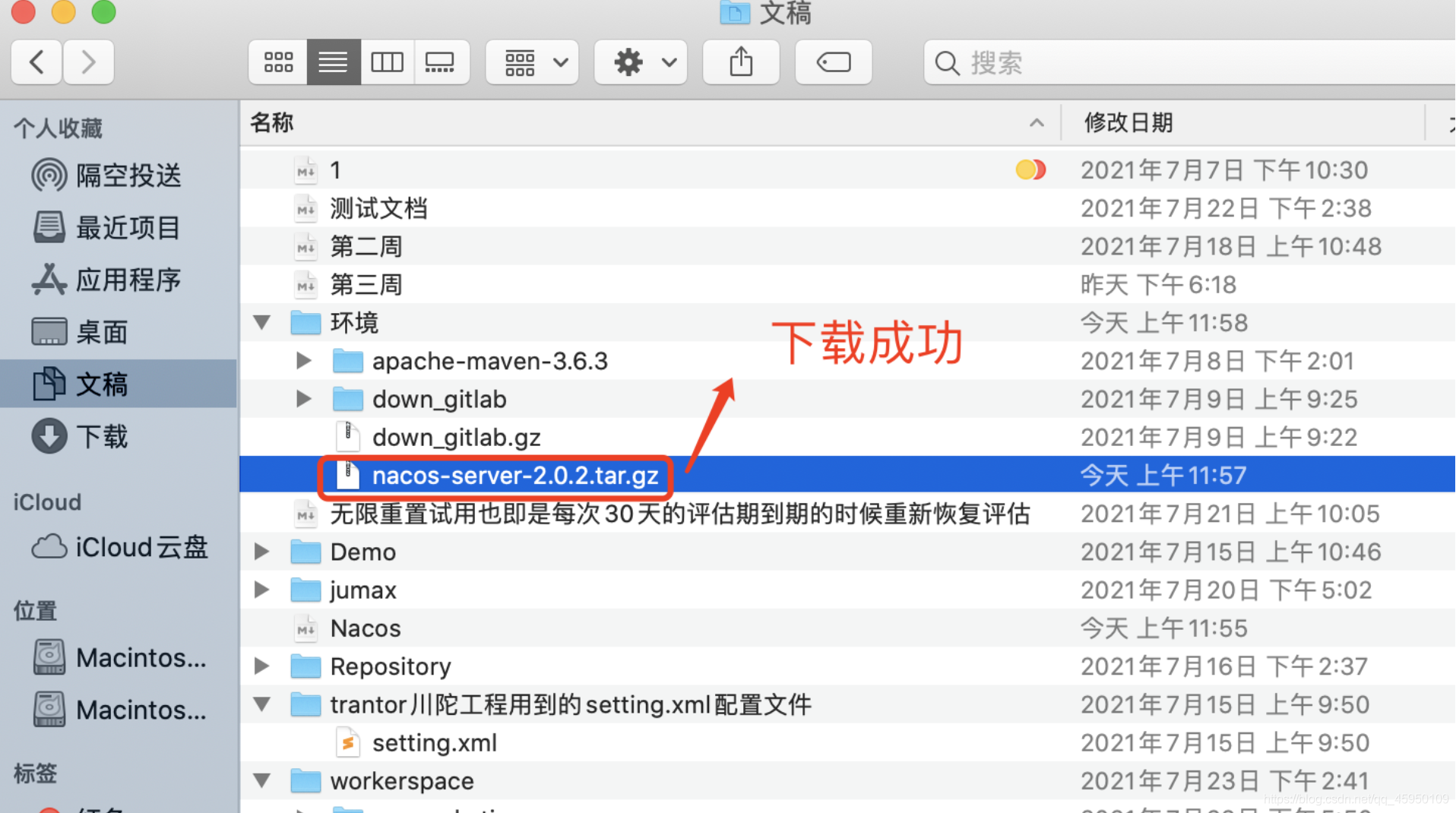Select the 环境 folder row
This screenshot has width=1456, height=813.
847,322
